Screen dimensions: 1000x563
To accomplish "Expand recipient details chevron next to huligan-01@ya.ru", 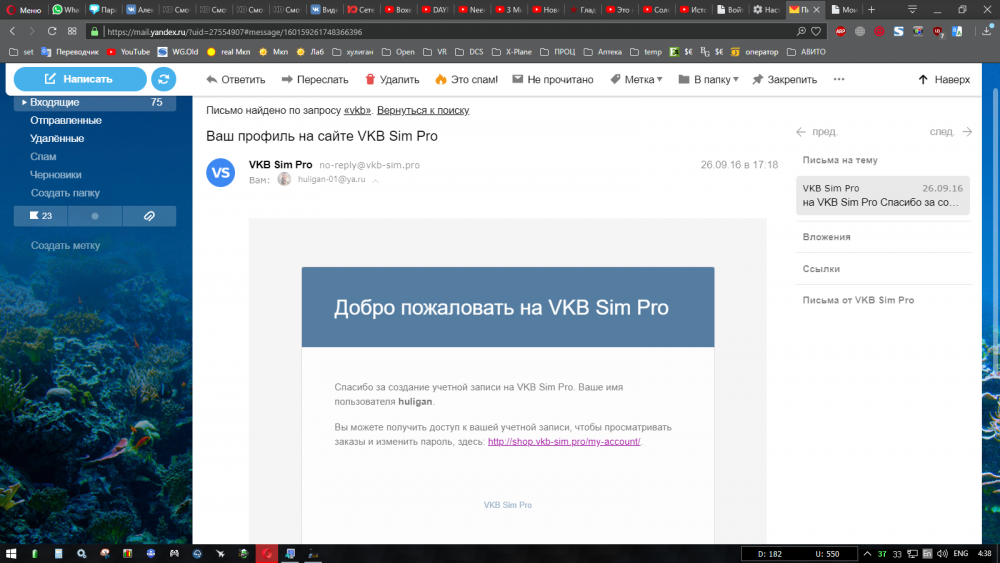I will (x=376, y=180).
